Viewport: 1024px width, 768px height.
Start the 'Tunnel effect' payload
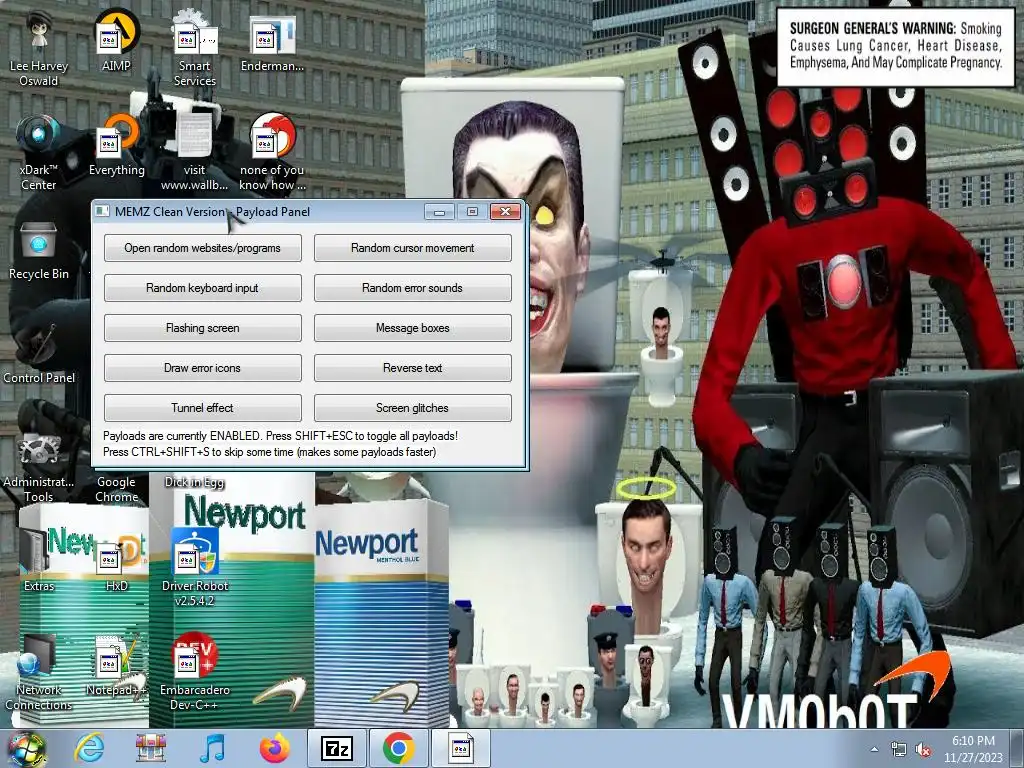[202, 408]
